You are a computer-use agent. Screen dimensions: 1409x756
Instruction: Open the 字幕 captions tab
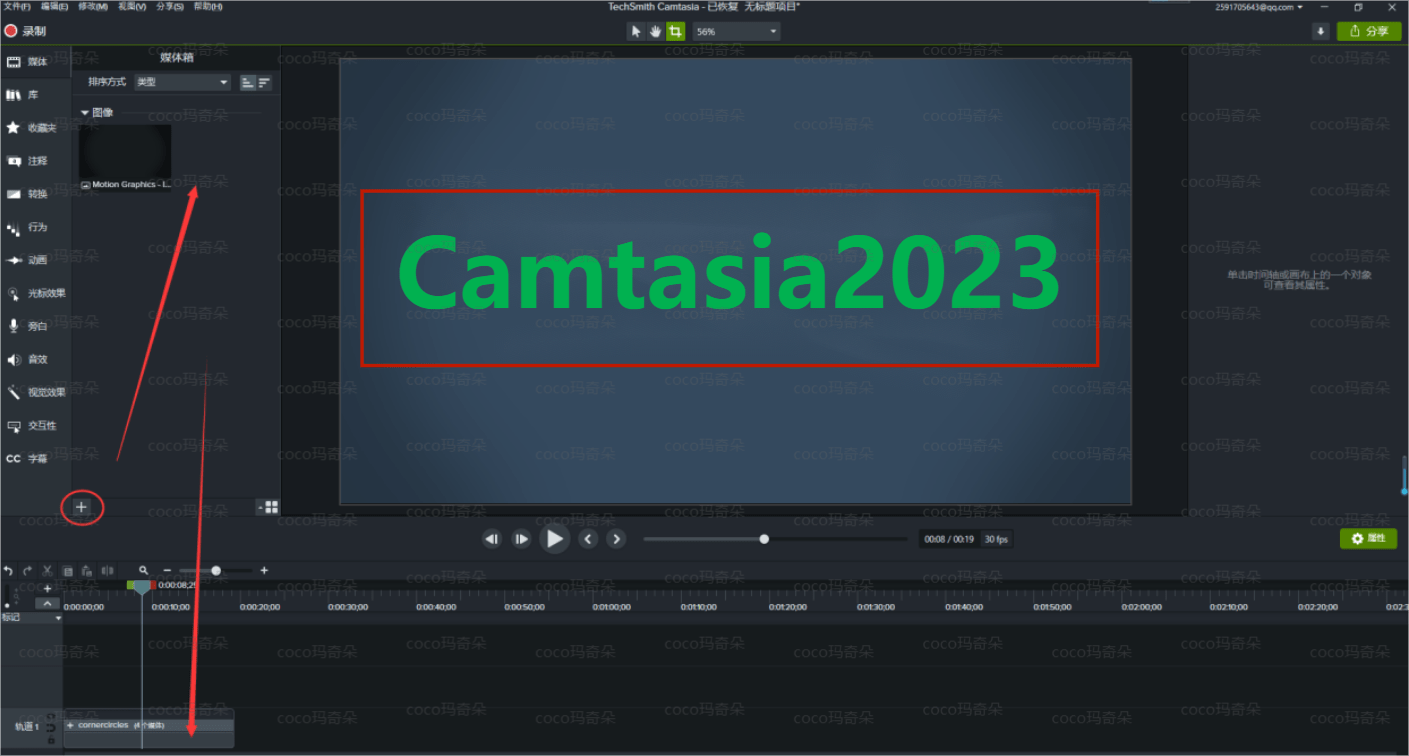click(36, 459)
